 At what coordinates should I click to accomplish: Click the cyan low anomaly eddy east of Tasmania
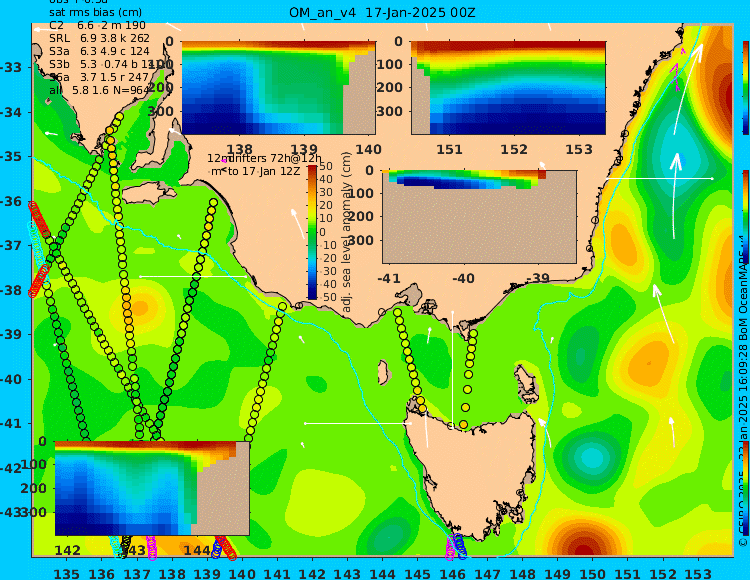pyautogui.click(x=592, y=458)
